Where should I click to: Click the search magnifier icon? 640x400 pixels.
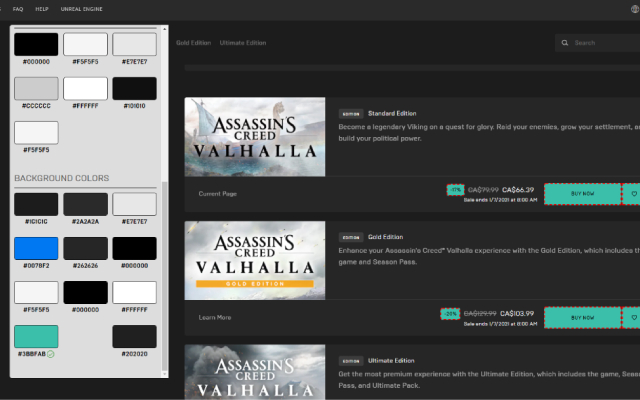(x=566, y=43)
